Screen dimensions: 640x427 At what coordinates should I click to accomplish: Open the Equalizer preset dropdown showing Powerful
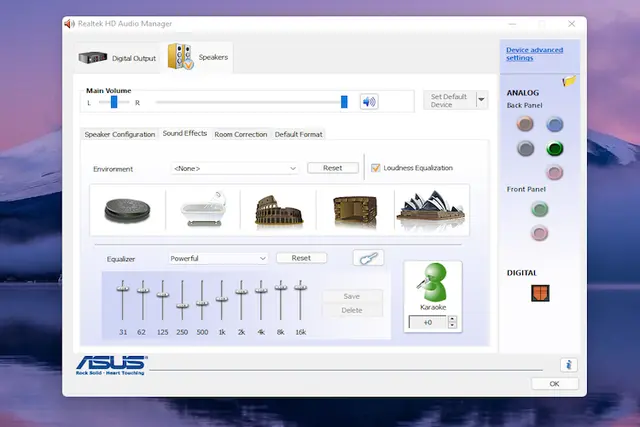point(218,258)
